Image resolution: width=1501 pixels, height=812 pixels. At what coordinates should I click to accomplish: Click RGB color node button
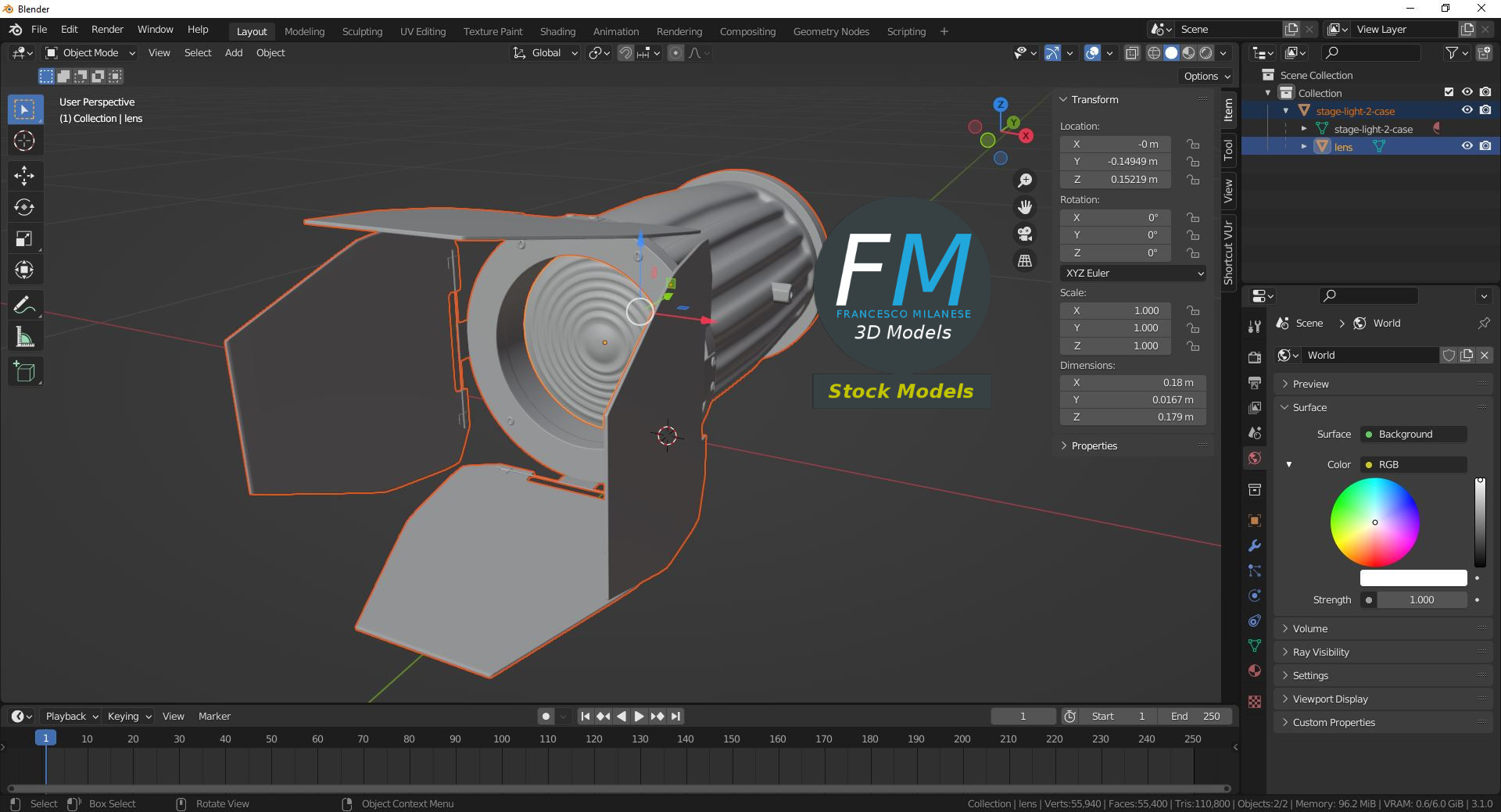1414,464
